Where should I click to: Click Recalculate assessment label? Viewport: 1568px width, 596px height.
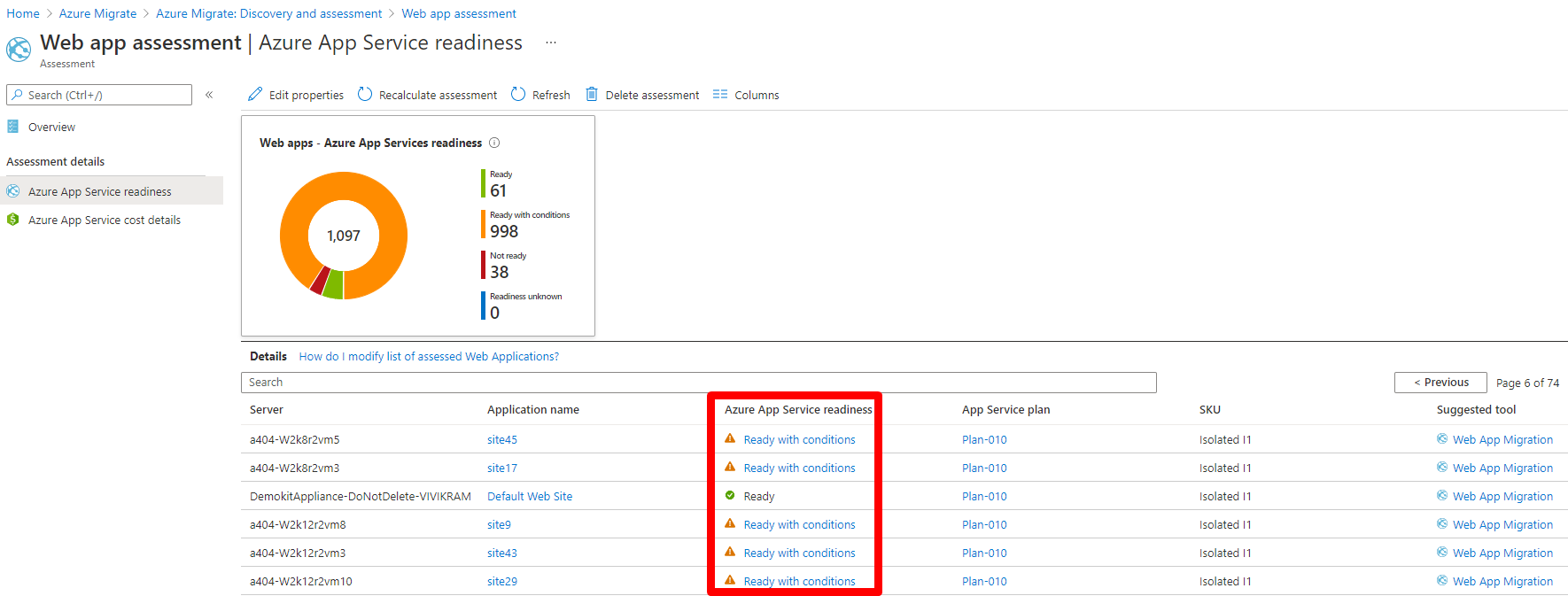coord(438,95)
